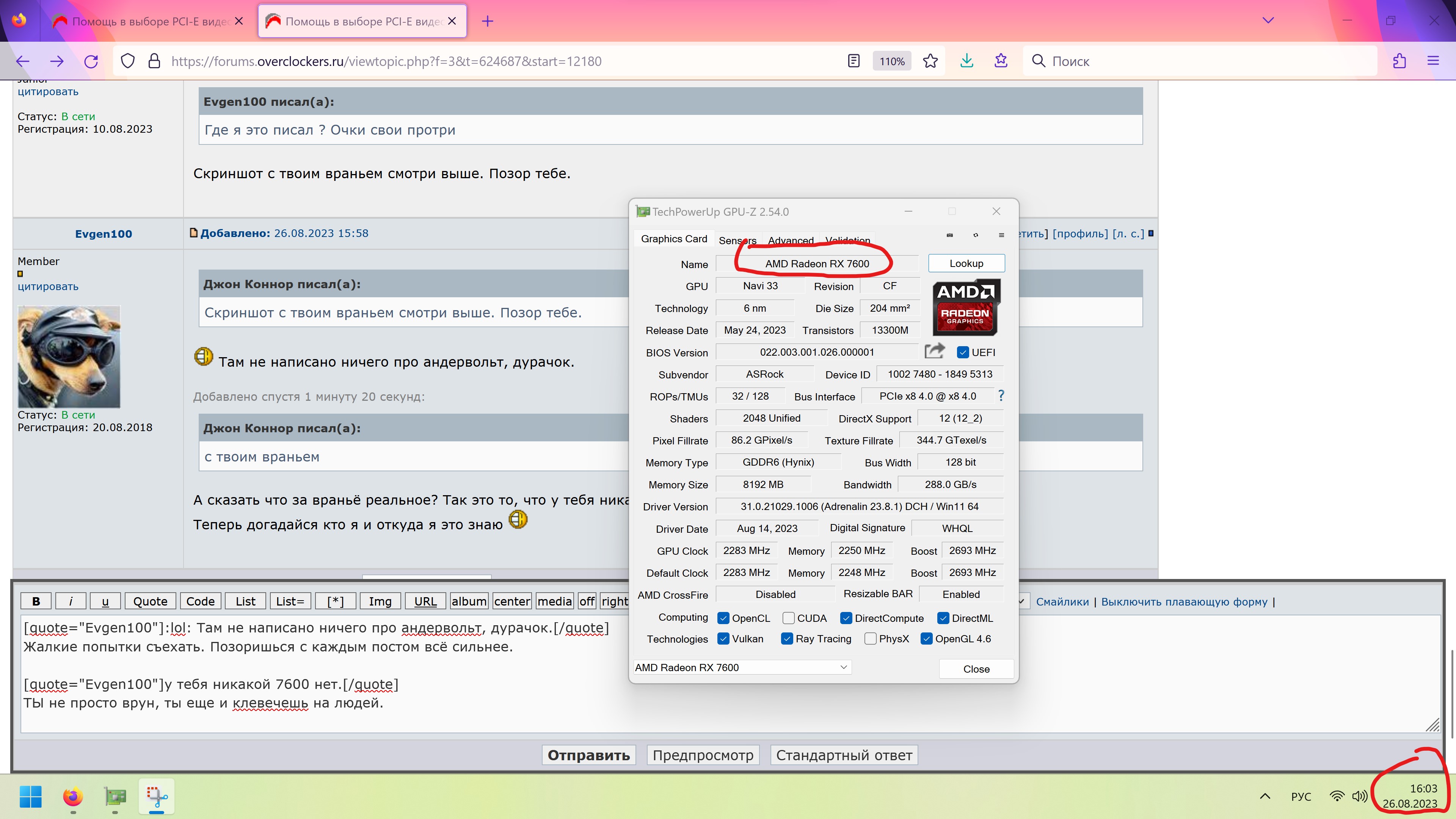Toggle the CUDA checkbox
The height and width of the screenshot is (819, 1456).
coord(789,618)
